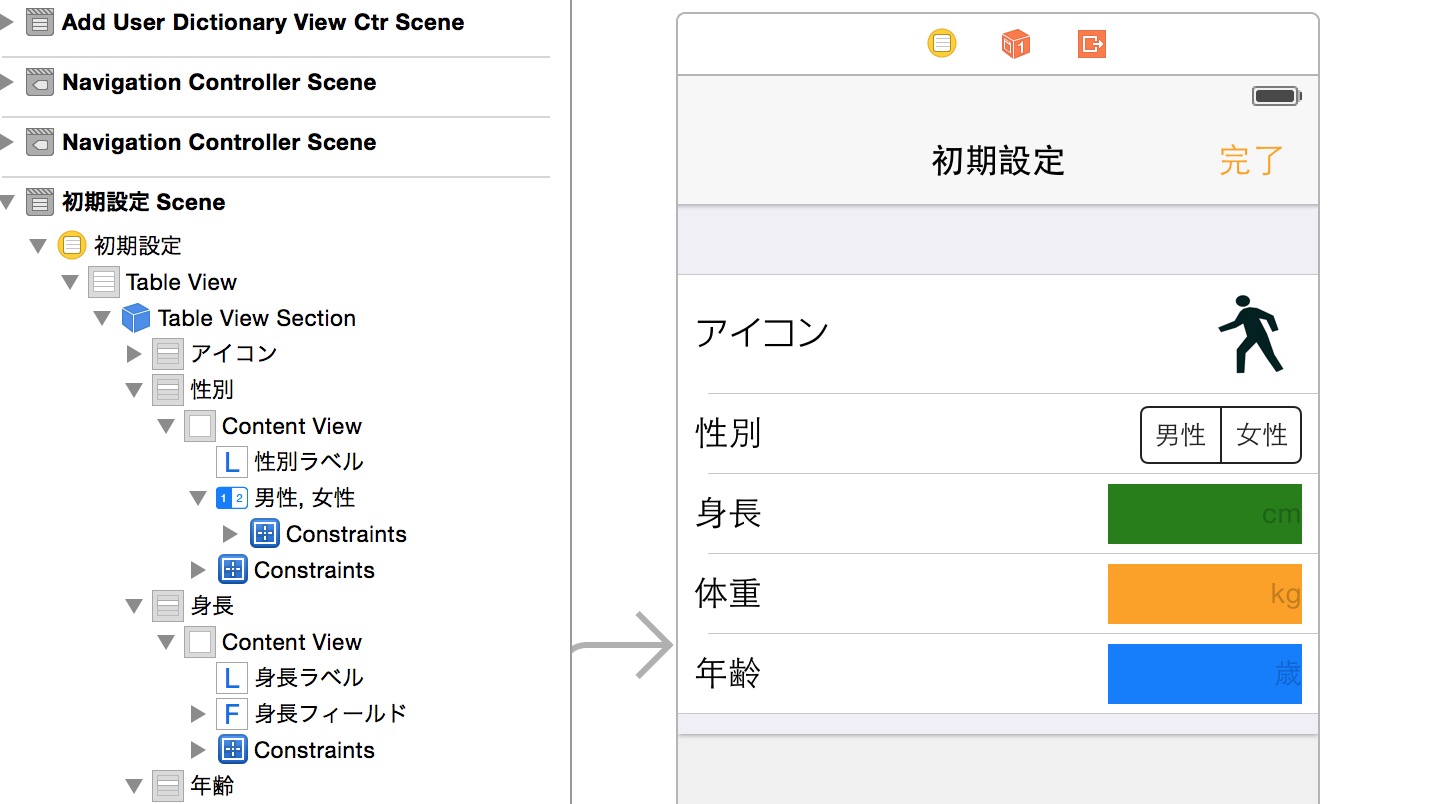The image size is (1456, 804).
Task: Click the battery indicator in status bar
Action: coord(1277,97)
